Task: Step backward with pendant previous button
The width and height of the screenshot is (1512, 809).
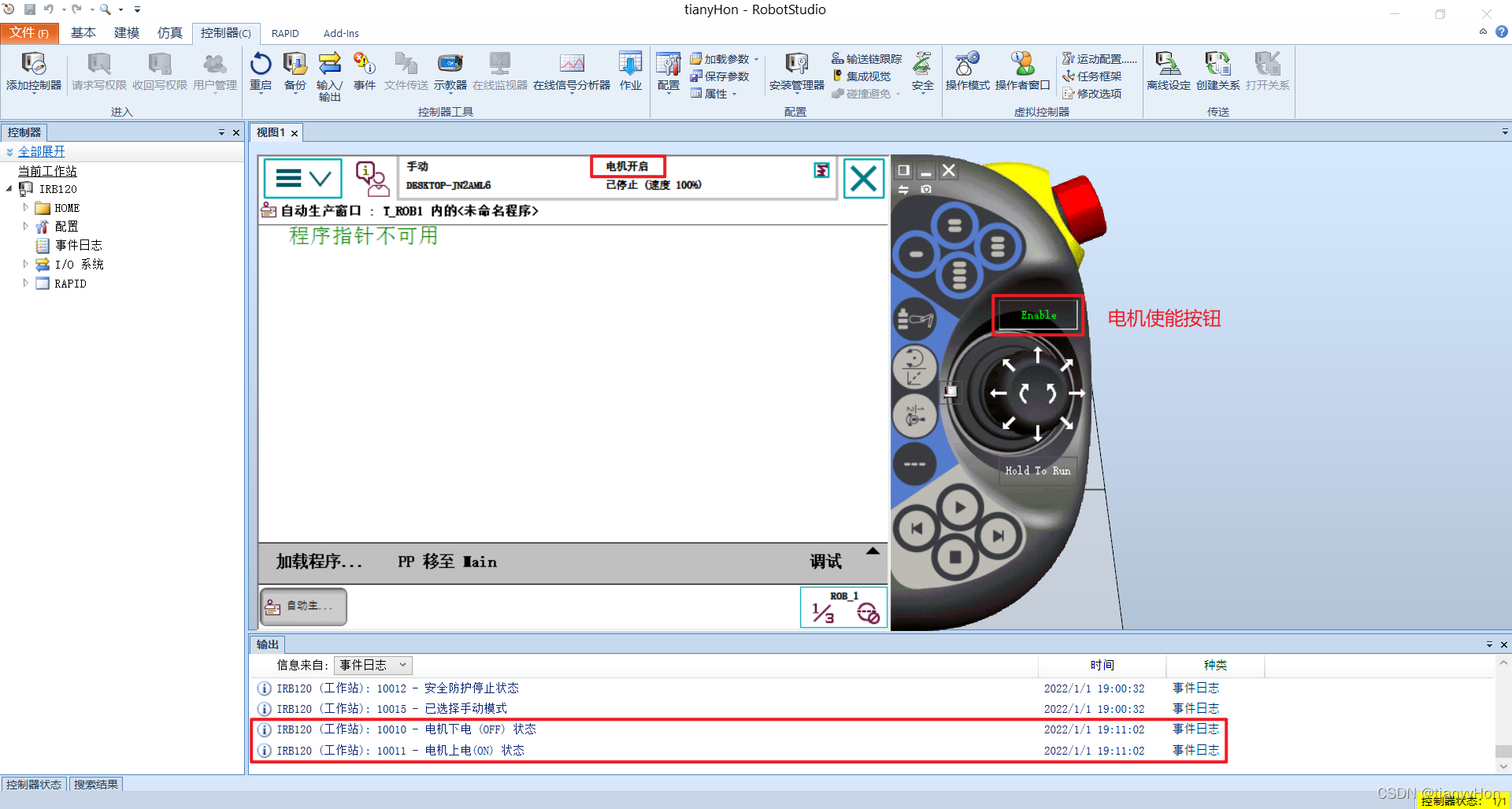Action: [x=916, y=529]
